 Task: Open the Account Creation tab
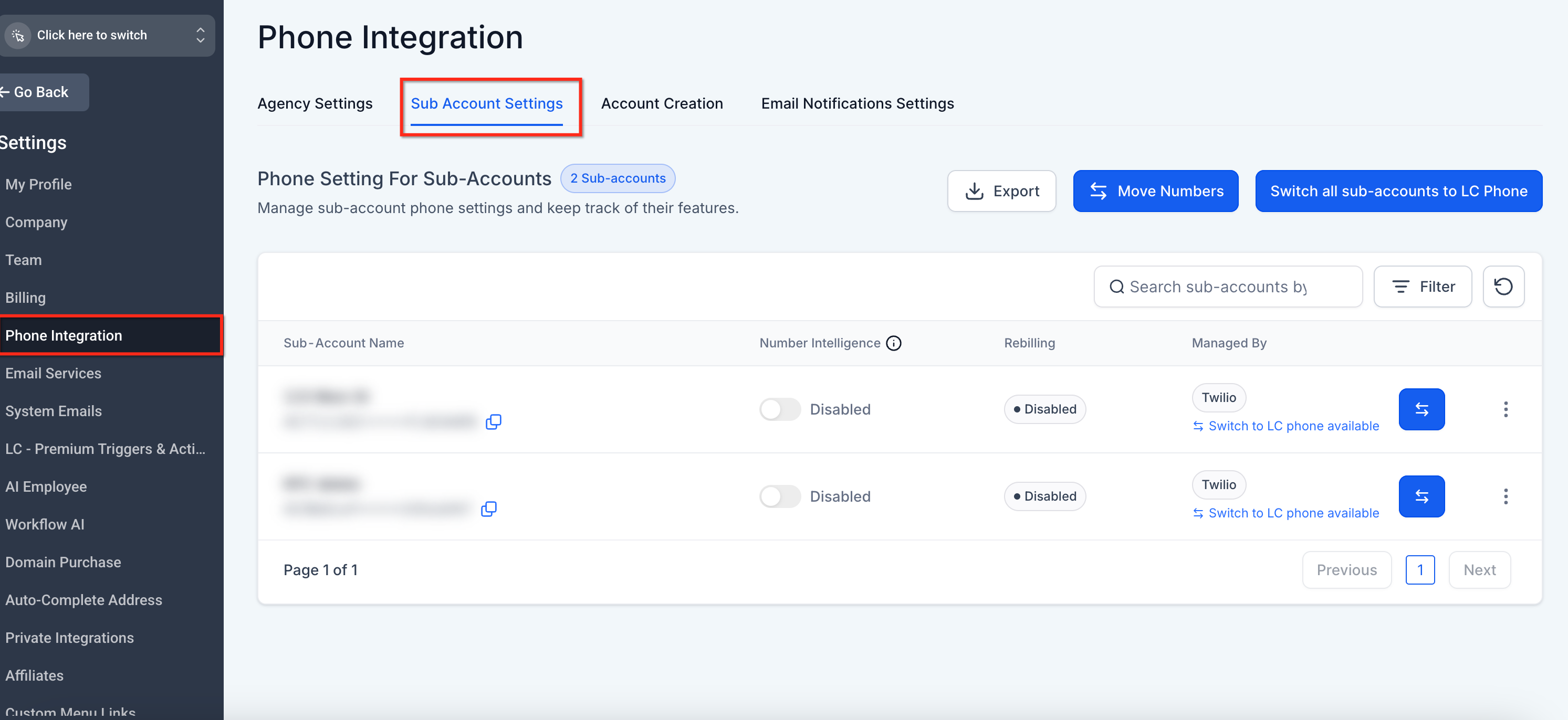(x=662, y=103)
